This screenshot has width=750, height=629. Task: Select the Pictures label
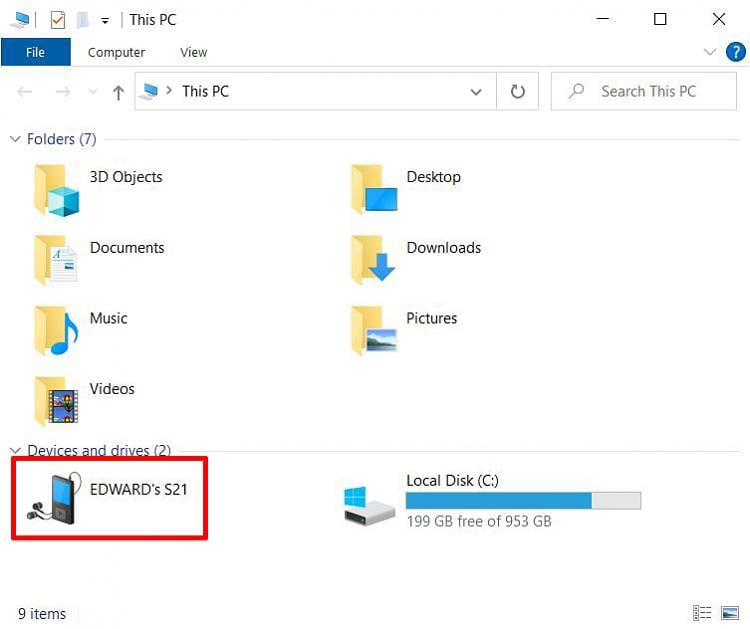click(x=432, y=318)
